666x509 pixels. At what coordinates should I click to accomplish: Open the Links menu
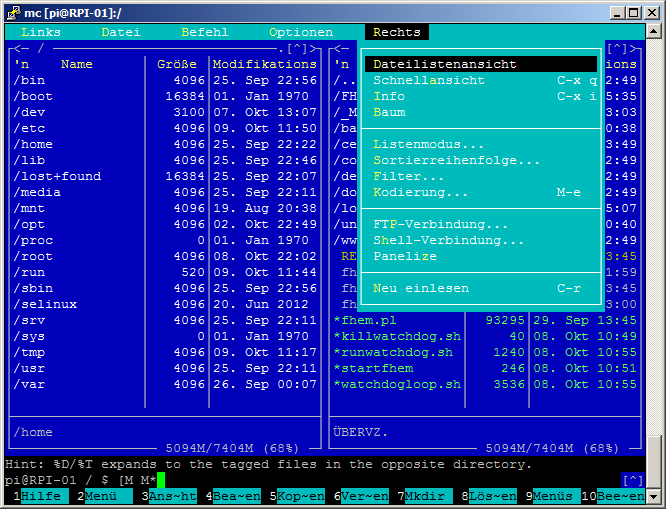tap(40, 32)
